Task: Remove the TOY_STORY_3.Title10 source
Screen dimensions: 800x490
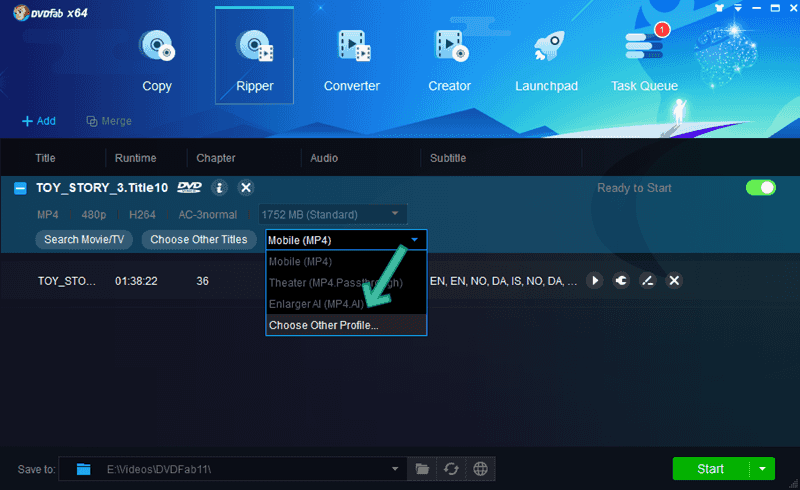Action: coord(246,188)
